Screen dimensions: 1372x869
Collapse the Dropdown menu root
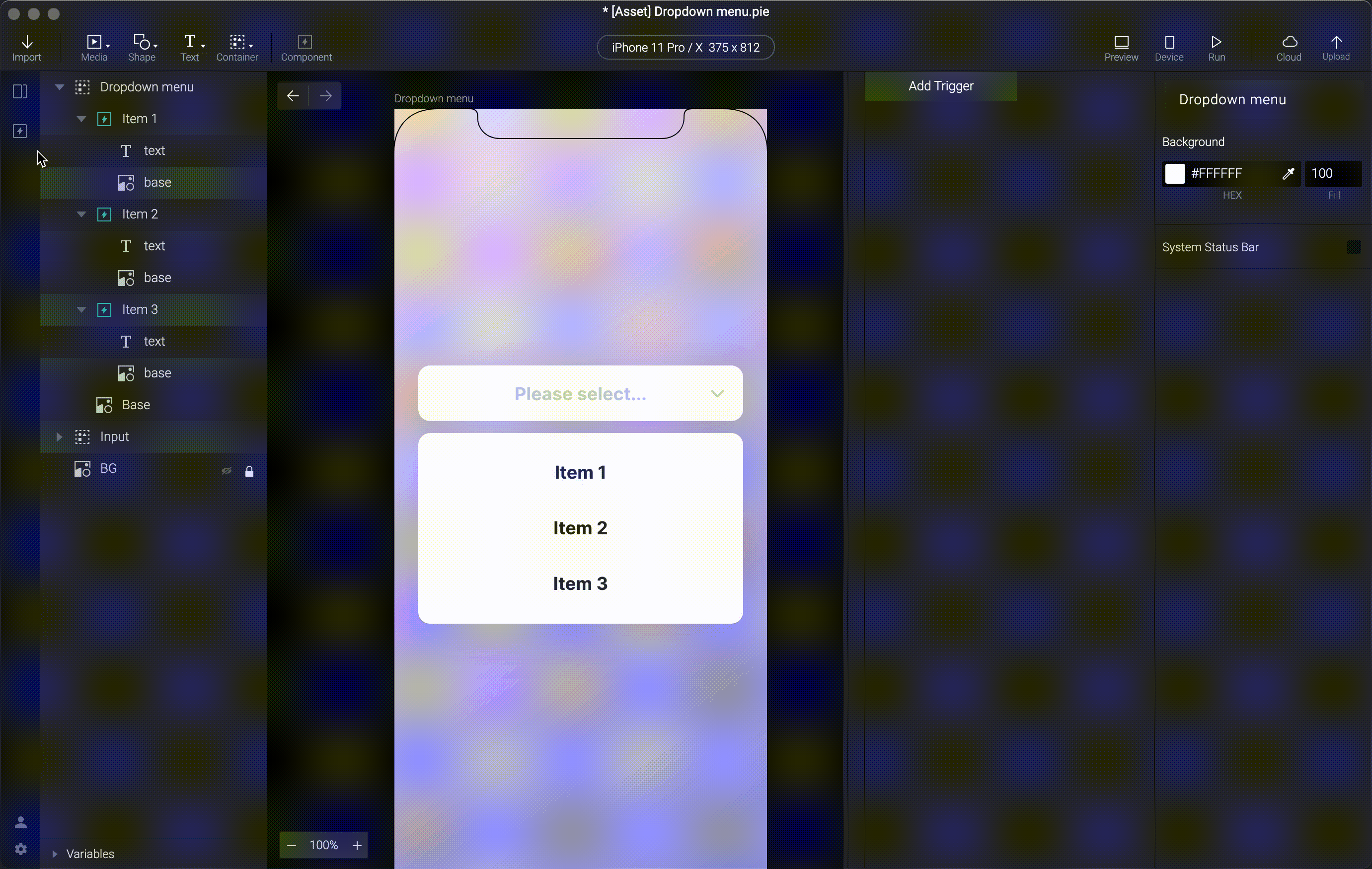point(59,87)
